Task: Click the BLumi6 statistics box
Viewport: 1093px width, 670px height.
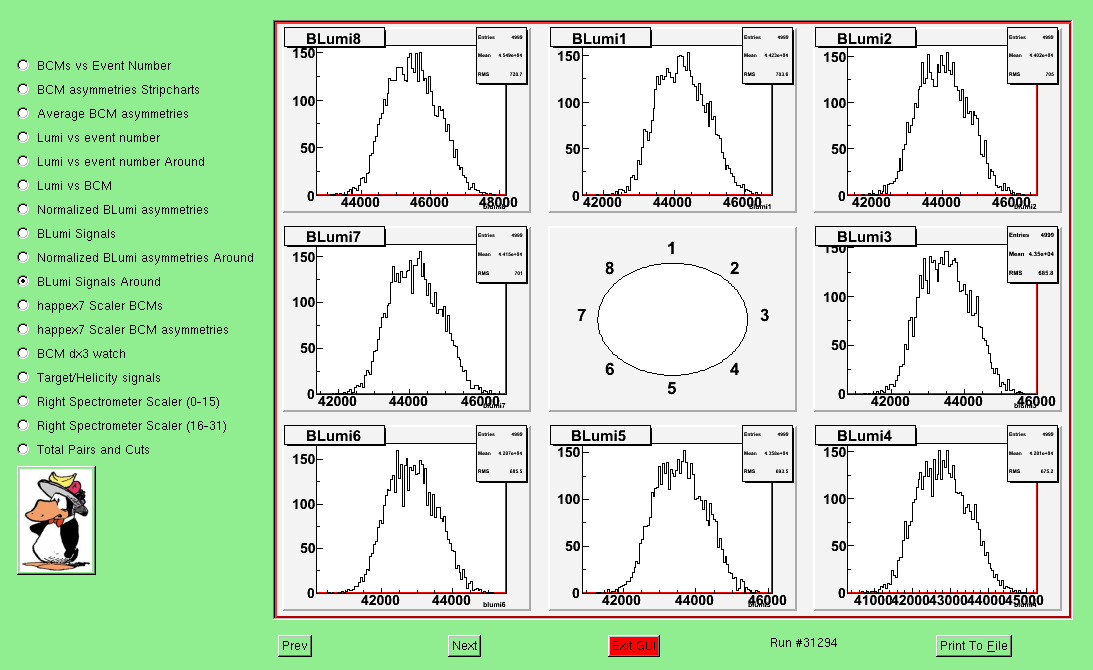Action: [501, 453]
